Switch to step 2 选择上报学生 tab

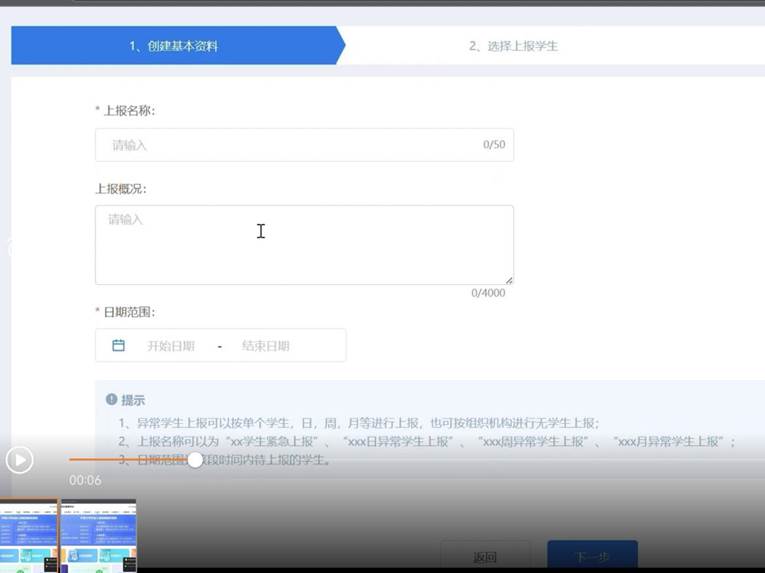click(513, 46)
